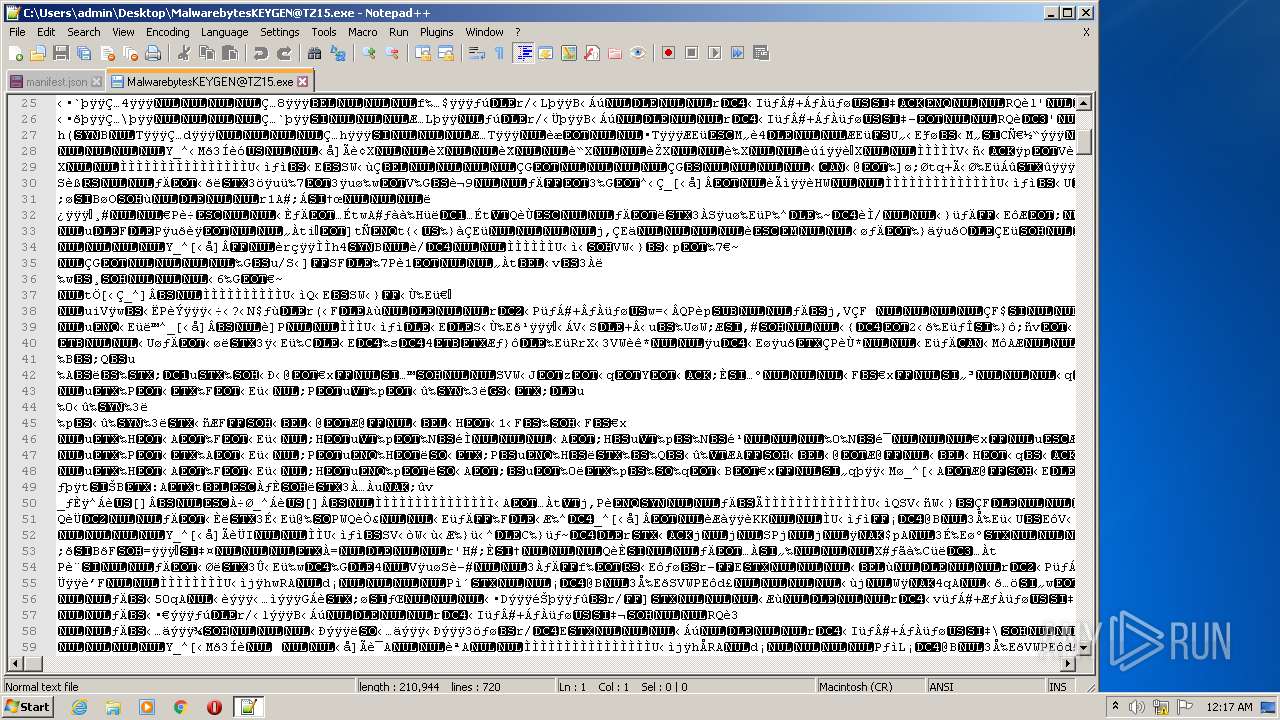Open Chrome from the taskbar
The image size is (1280, 720).
point(180,707)
